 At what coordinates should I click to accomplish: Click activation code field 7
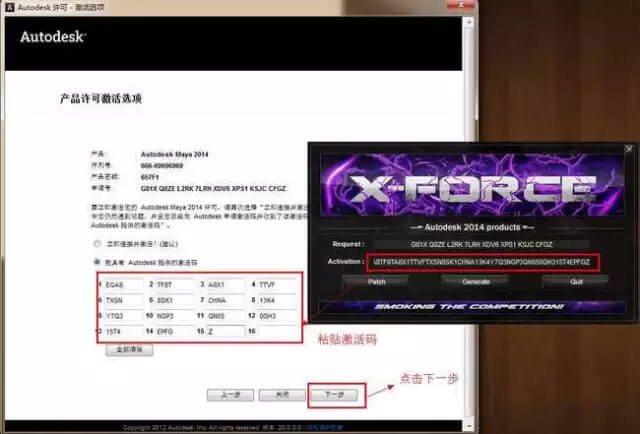coord(226,300)
